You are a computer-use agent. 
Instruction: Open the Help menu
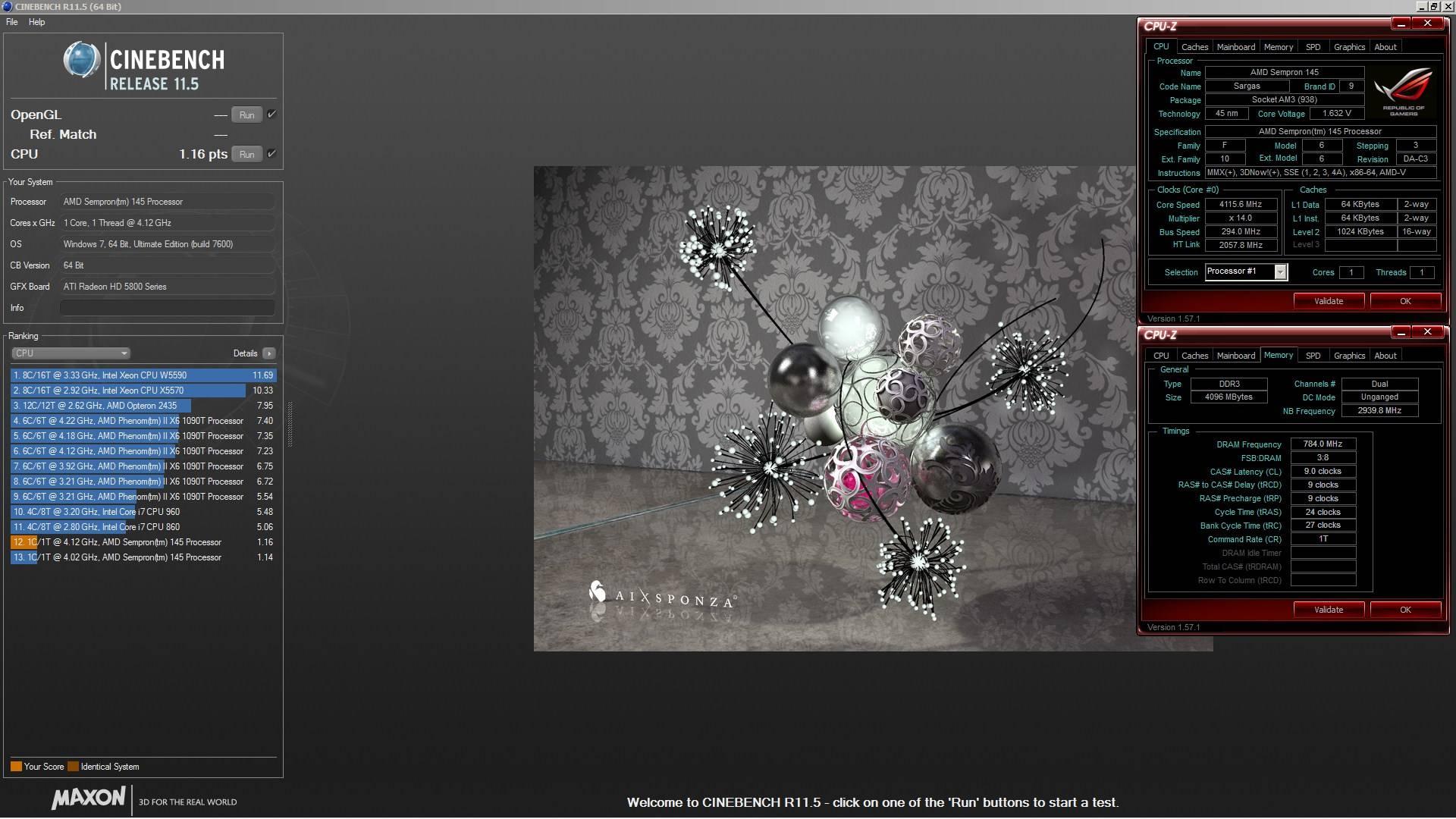[x=36, y=22]
